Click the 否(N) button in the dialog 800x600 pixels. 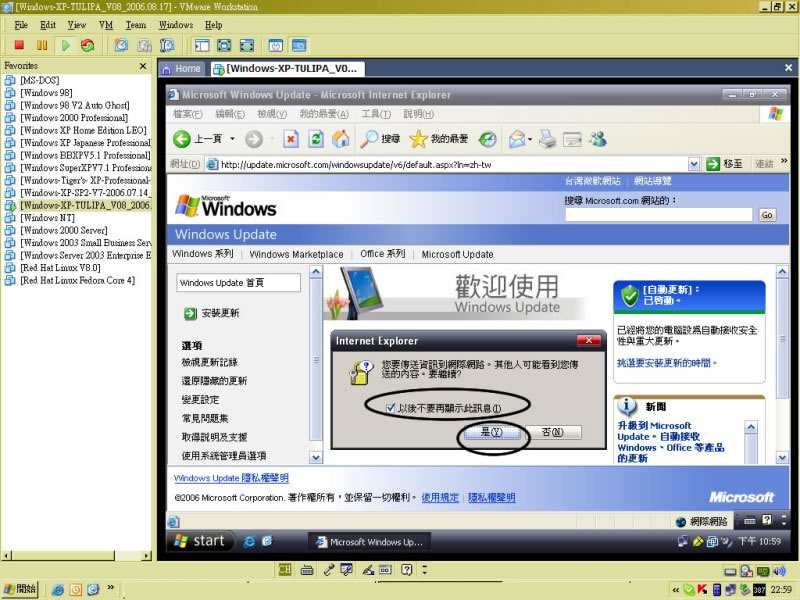[553, 432]
